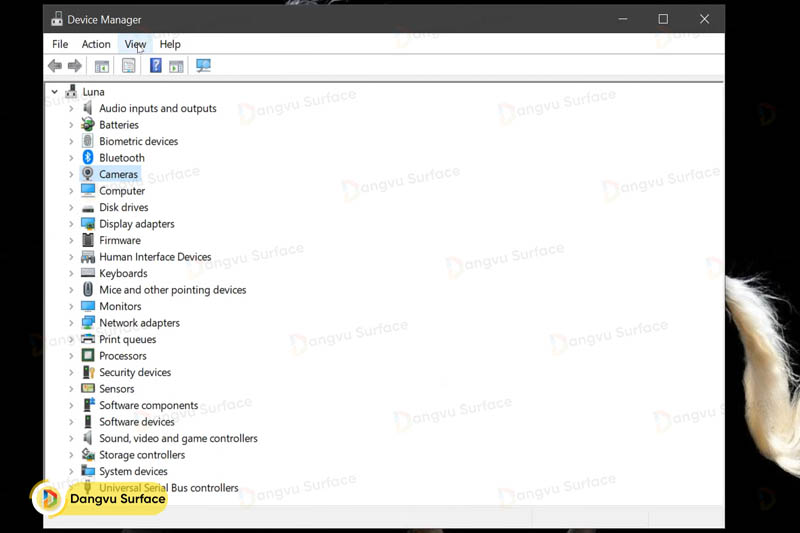The width and height of the screenshot is (800, 533).
Task: Click the Computer monitor icon
Action: click(x=88, y=190)
